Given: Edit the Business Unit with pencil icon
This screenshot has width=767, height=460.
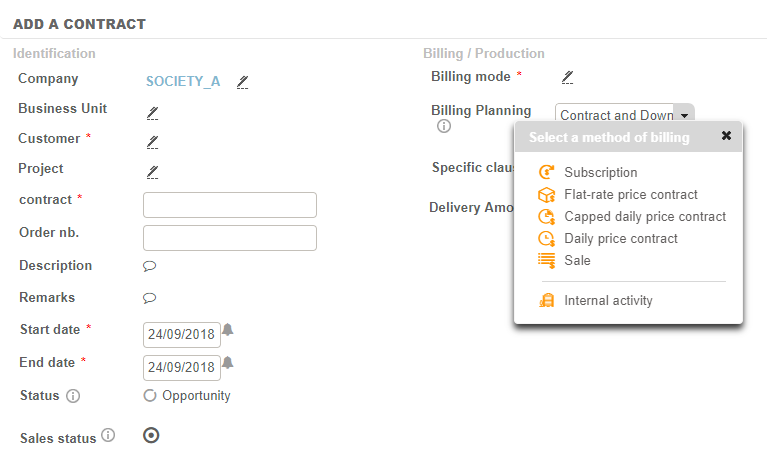Looking at the screenshot, I should coord(152,112).
